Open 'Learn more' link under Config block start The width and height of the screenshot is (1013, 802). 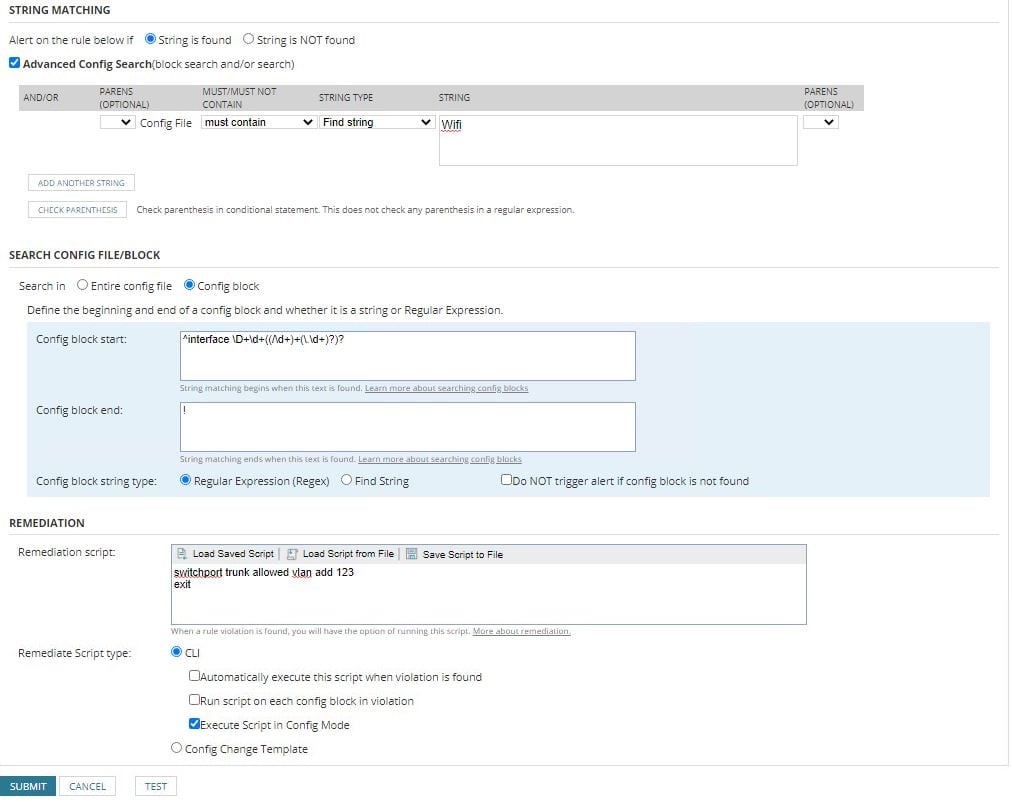click(446, 388)
